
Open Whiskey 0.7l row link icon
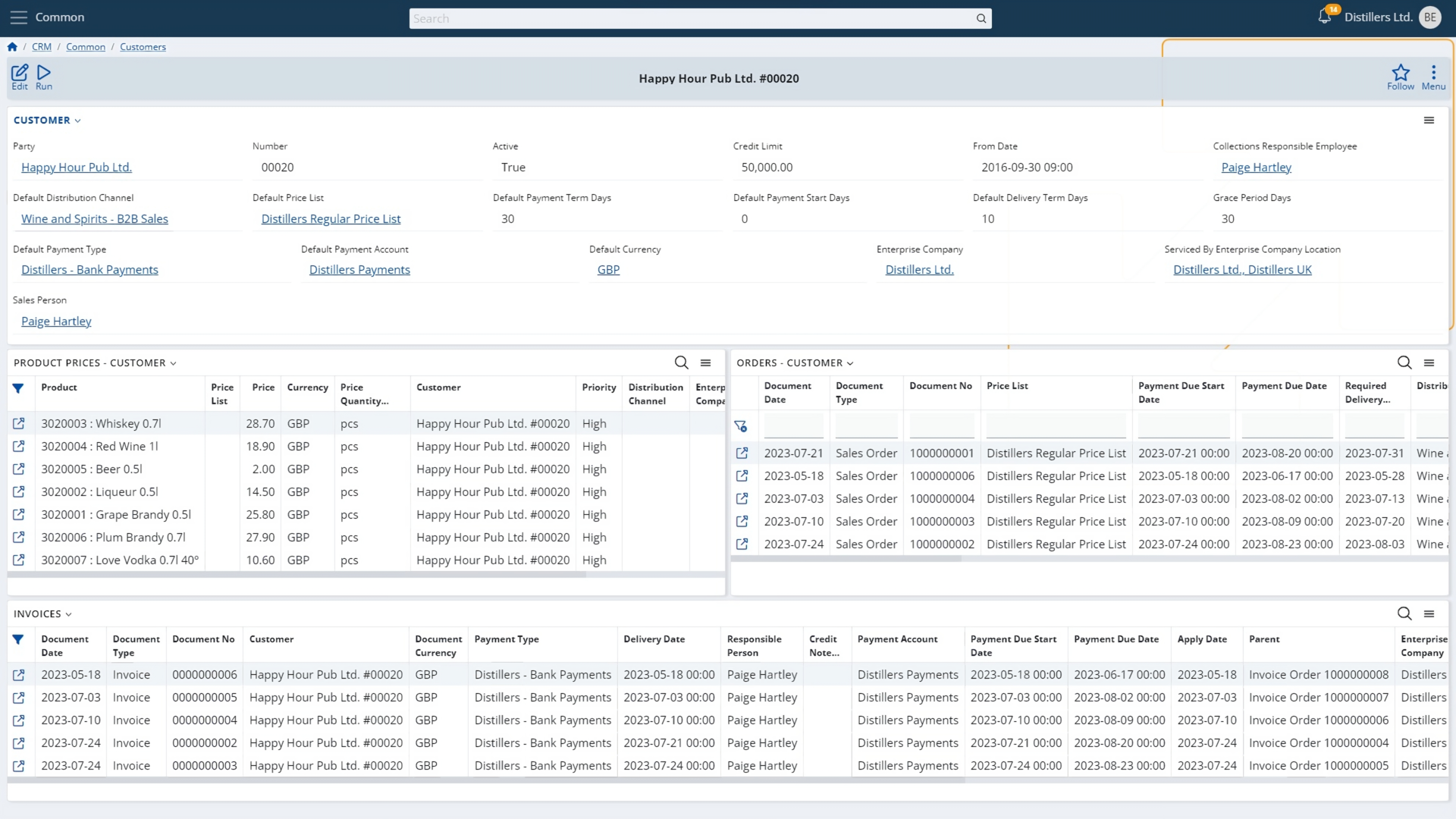[x=19, y=424]
